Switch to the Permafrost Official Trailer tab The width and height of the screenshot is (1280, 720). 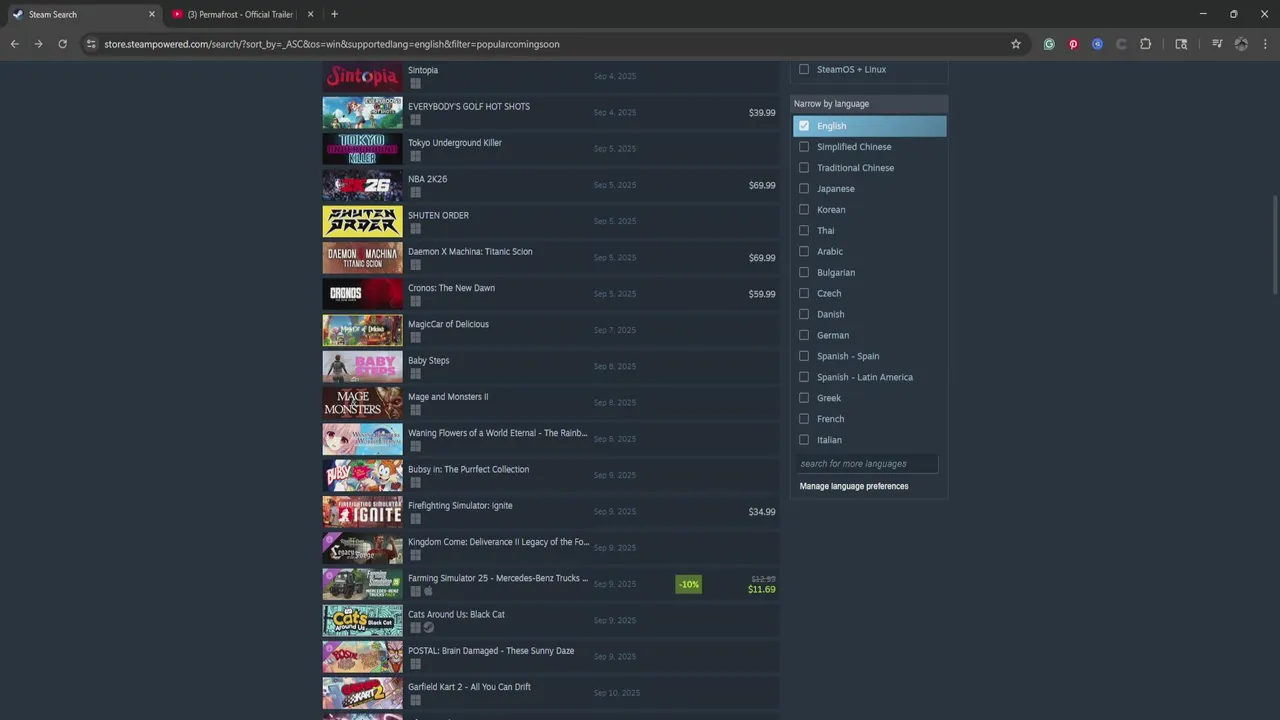tap(240, 14)
